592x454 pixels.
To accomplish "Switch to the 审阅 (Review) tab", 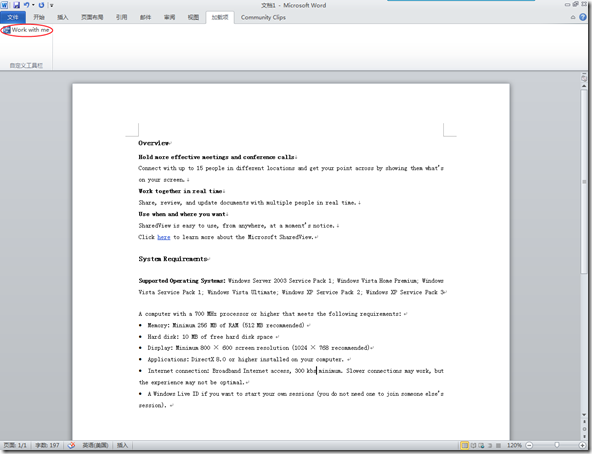I will pyautogui.click(x=169, y=17).
